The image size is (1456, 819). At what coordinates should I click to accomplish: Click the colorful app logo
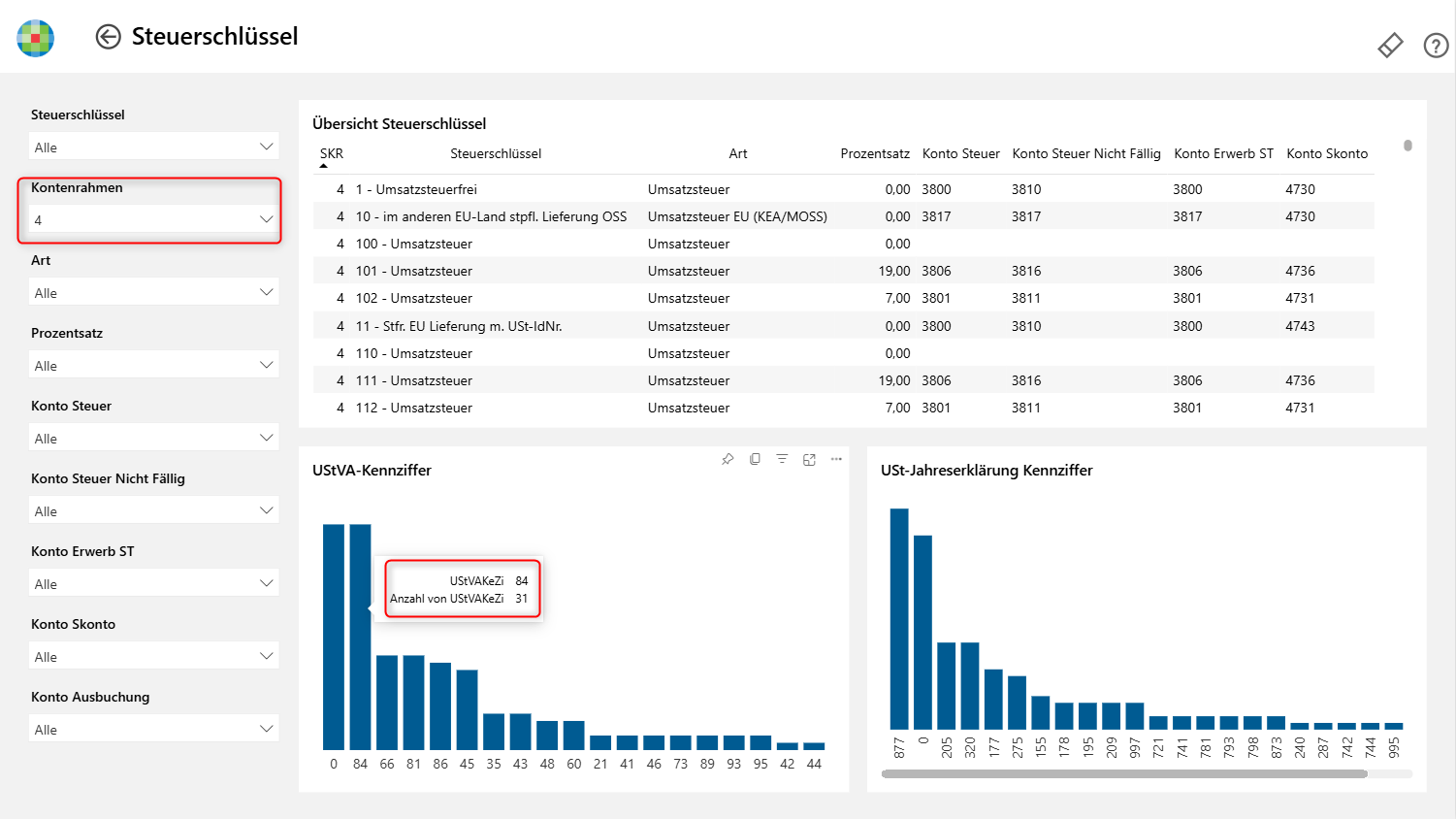(x=36, y=38)
